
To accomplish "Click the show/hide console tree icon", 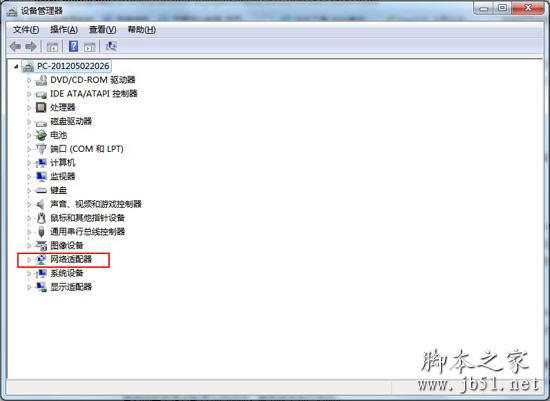I will tap(52, 46).
